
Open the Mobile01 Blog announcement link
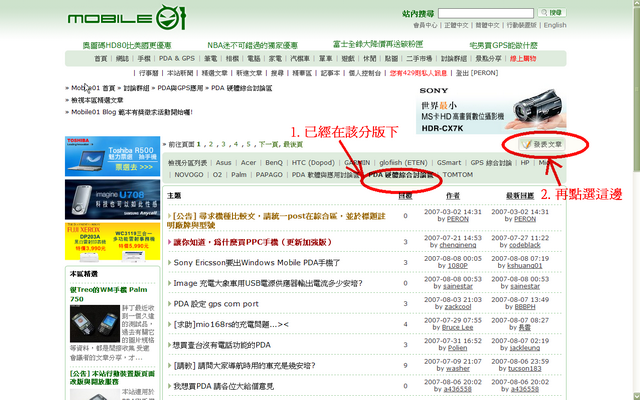coord(132,112)
